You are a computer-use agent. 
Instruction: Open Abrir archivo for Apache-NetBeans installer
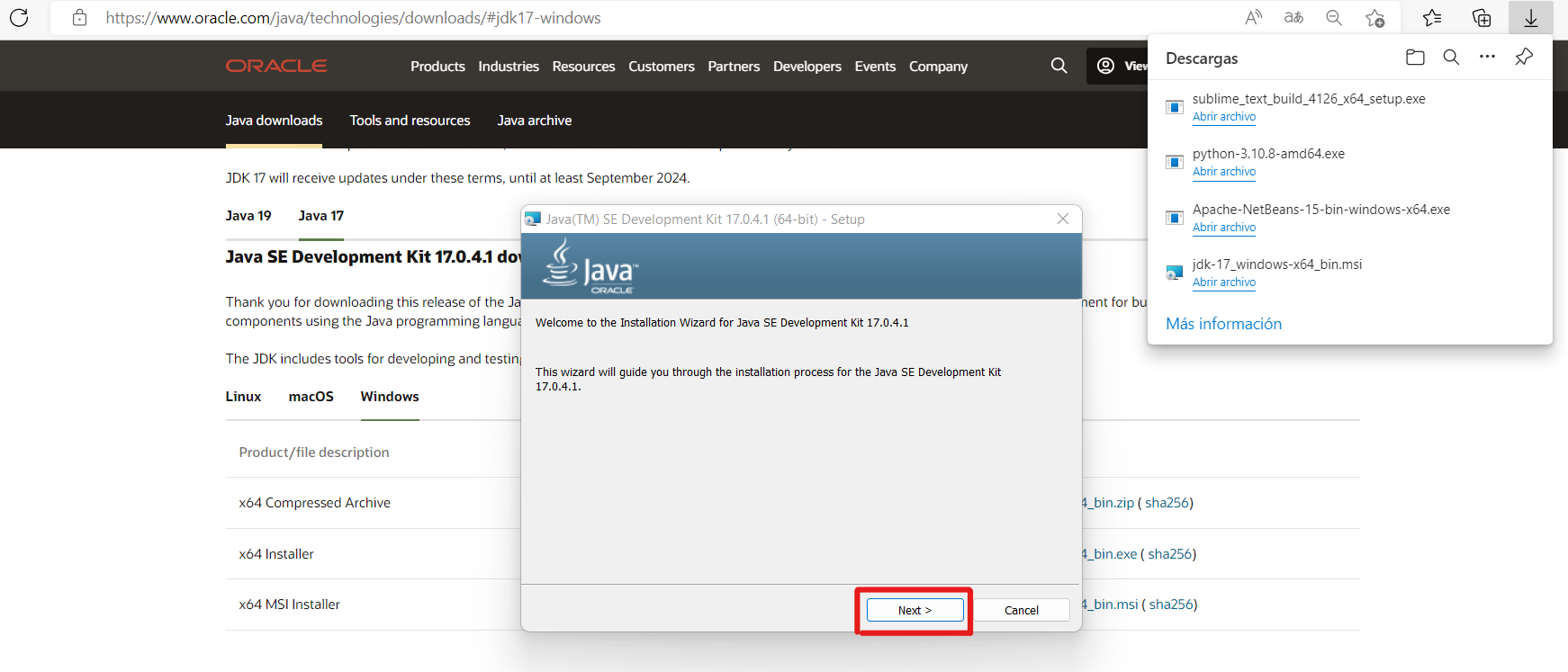click(1224, 228)
